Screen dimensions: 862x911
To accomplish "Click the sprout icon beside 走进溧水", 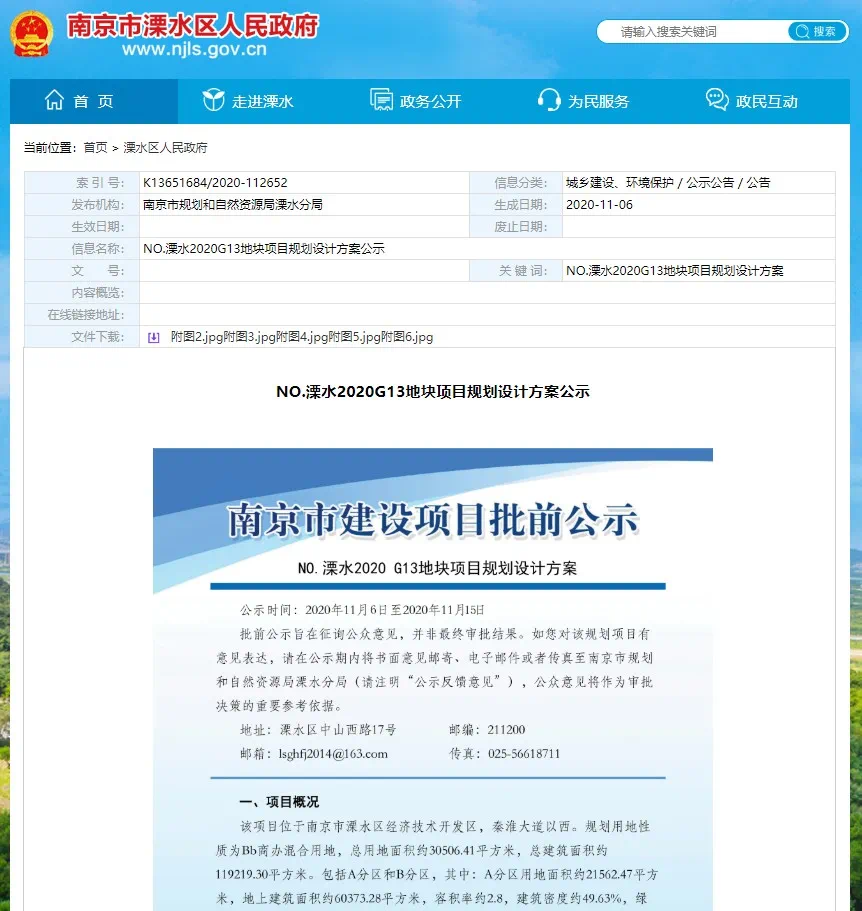I will click(213, 101).
